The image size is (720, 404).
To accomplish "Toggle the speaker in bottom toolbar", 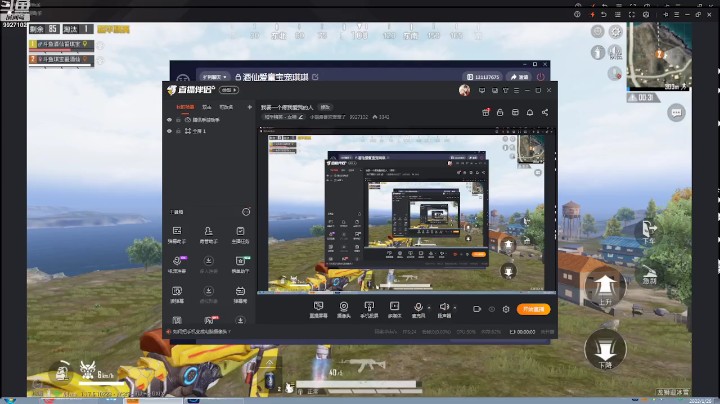I will pyautogui.click(x=444, y=309).
